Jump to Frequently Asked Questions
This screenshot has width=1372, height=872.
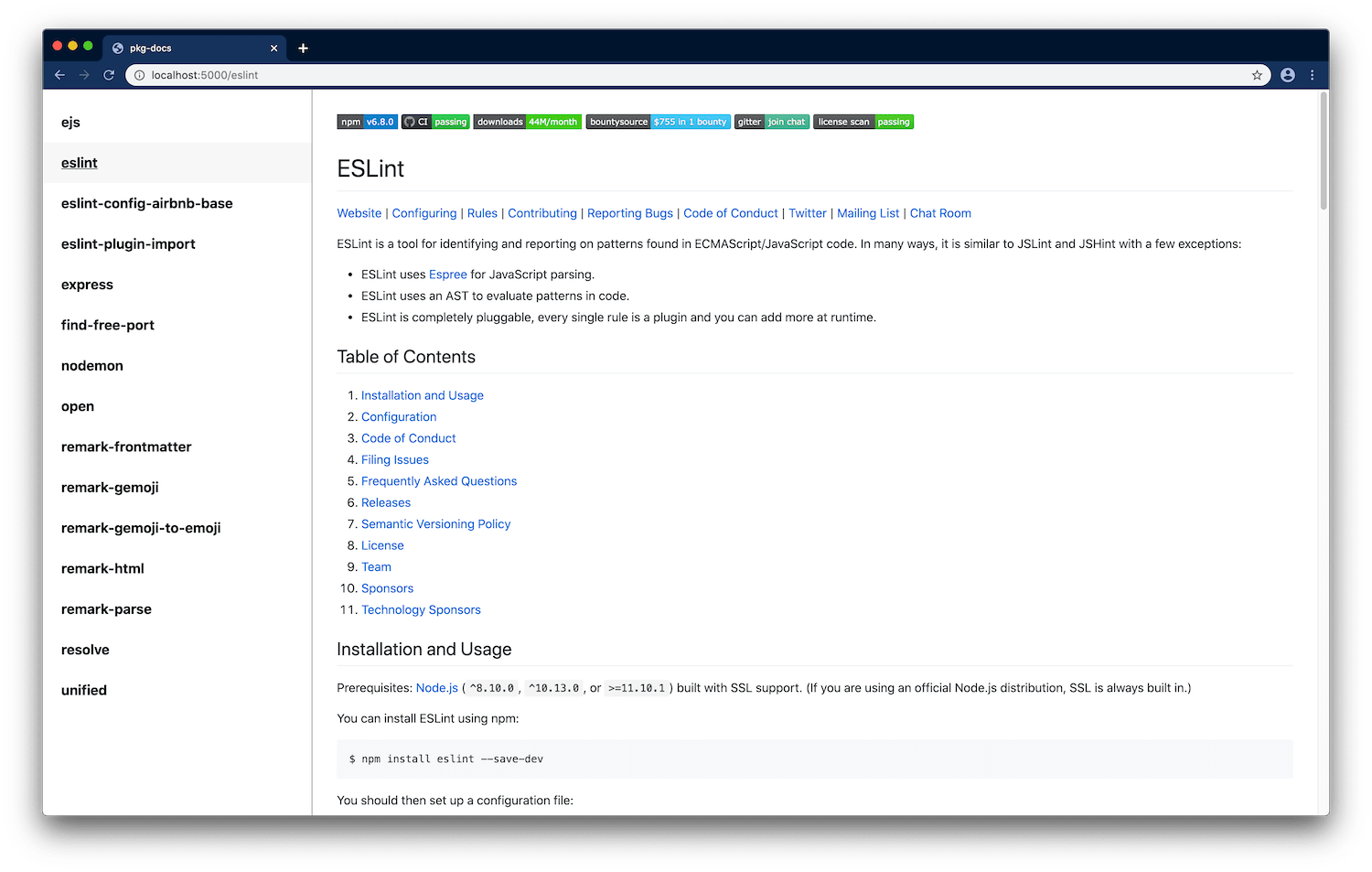click(439, 481)
